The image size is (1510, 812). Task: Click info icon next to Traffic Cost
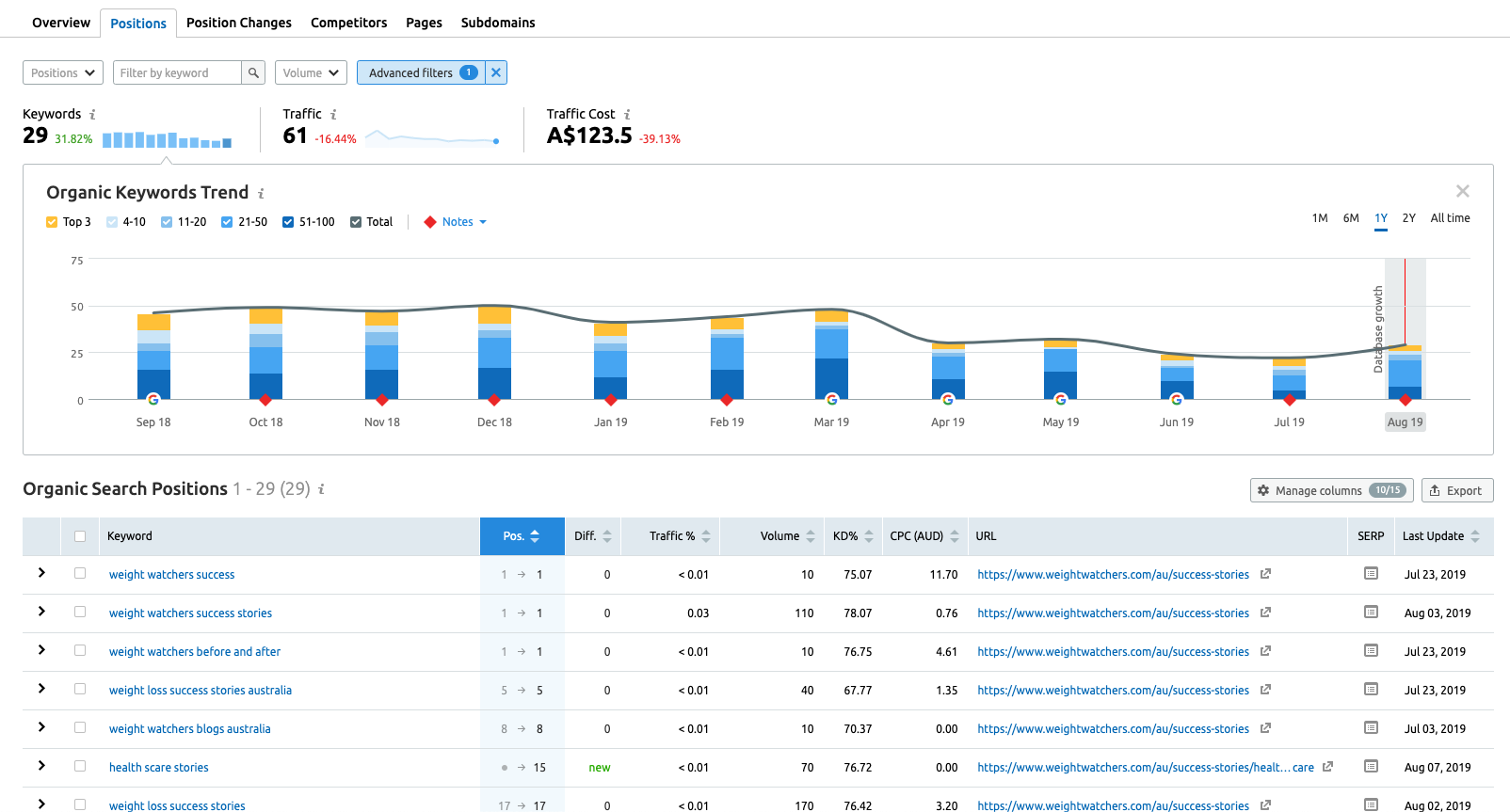click(x=627, y=115)
